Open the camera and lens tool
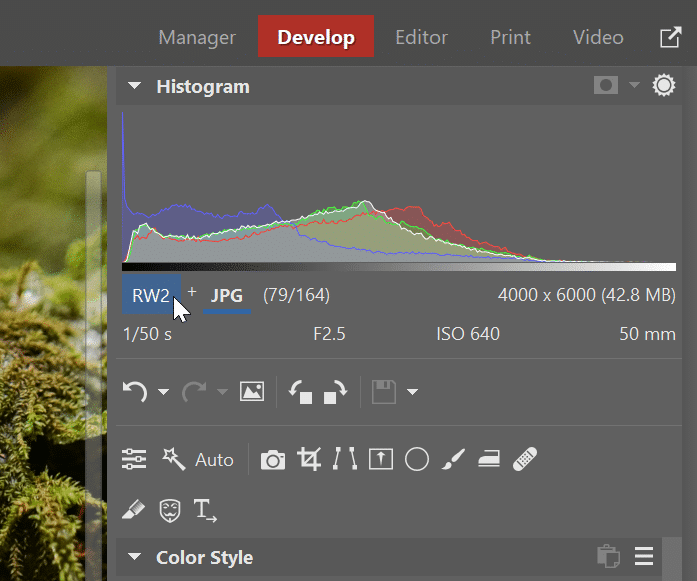This screenshot has height=581, width=697. [273, 460]
